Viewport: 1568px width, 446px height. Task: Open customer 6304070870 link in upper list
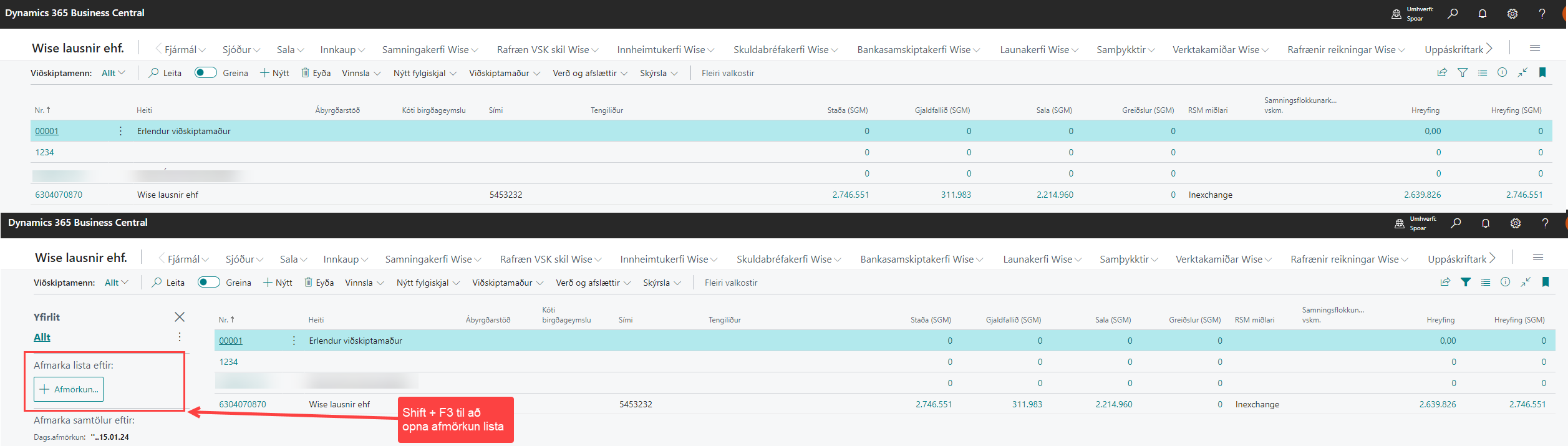59,195
